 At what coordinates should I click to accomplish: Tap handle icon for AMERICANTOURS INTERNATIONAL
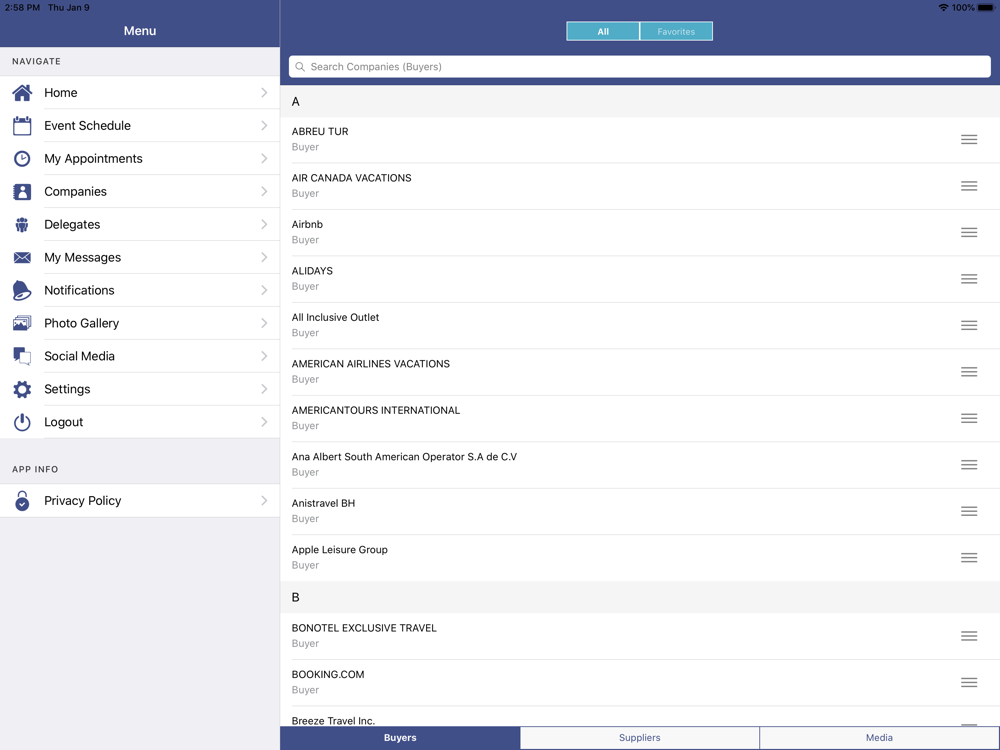[969, 418]
